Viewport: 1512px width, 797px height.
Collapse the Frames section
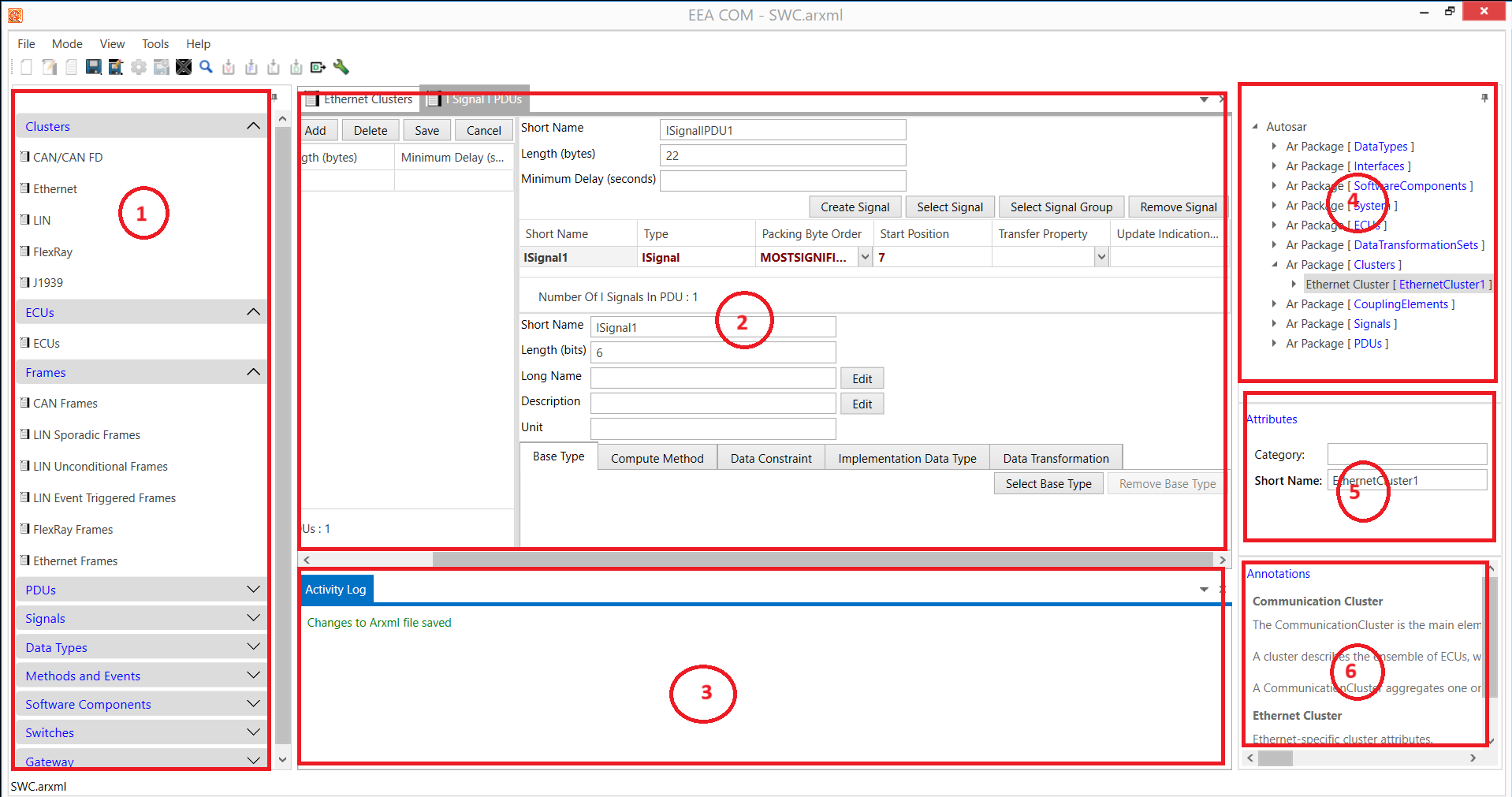click(x=253, y=372)
